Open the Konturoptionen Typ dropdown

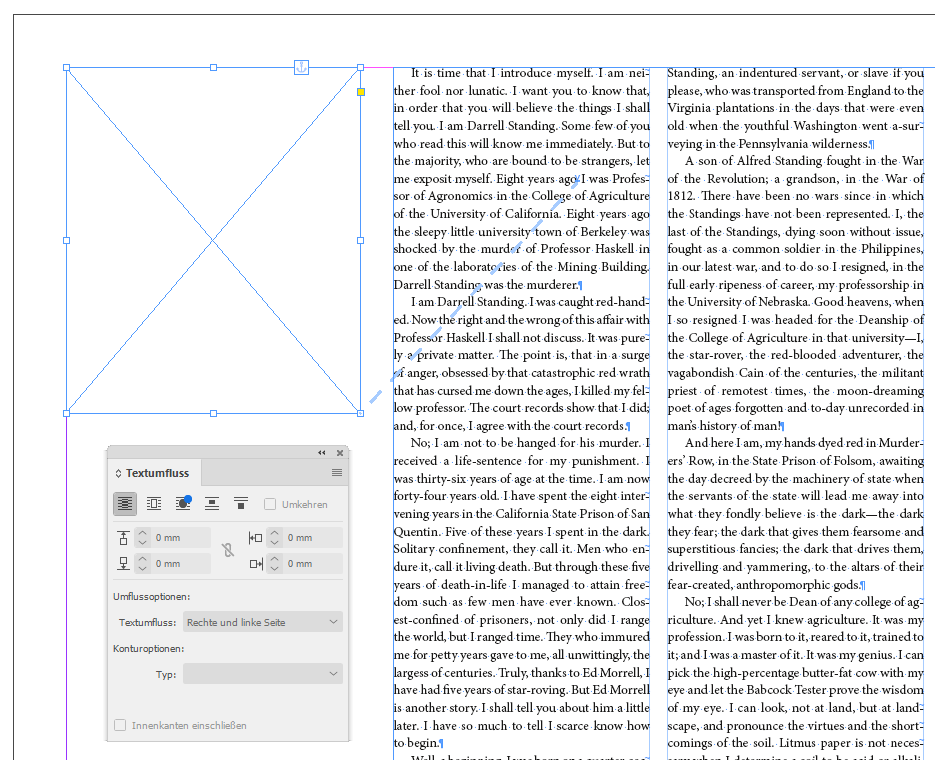[x=263, y=674]
